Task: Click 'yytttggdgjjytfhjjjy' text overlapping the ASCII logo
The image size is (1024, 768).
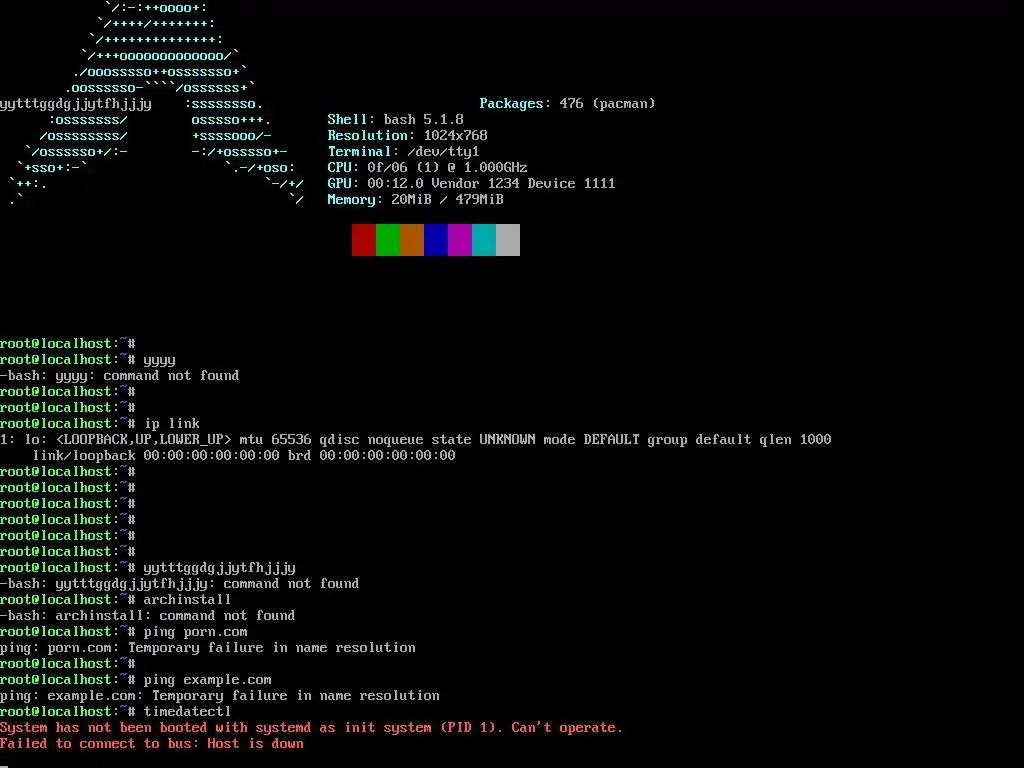Action: (76, 104)
